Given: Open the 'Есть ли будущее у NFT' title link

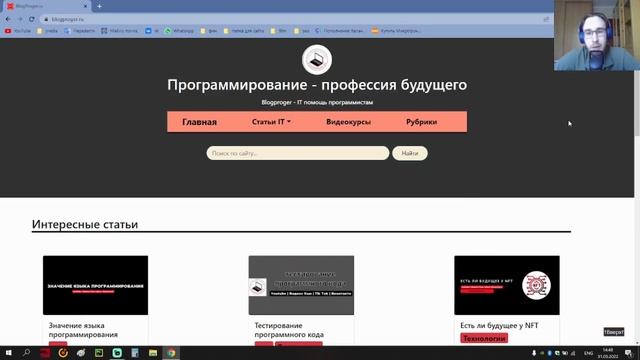Looking at the screenshot, I should click(x=499, y=325).
